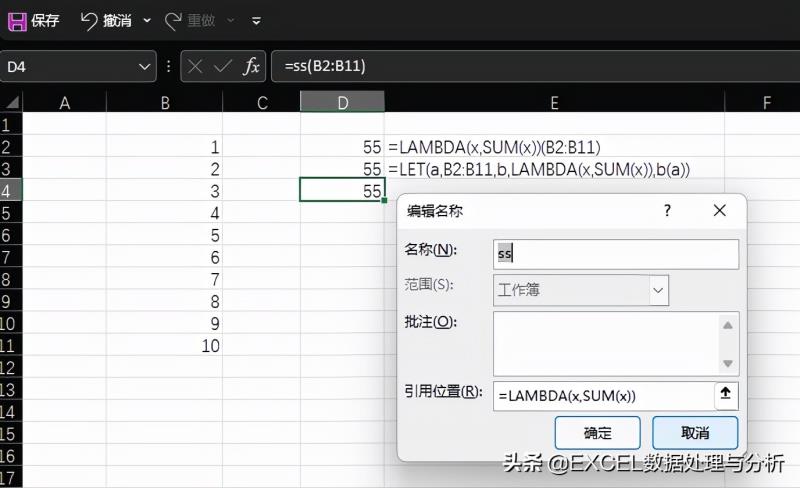800x488 pixels.
Task: Click cell B6 containing 5
Action: coord(164,235)
